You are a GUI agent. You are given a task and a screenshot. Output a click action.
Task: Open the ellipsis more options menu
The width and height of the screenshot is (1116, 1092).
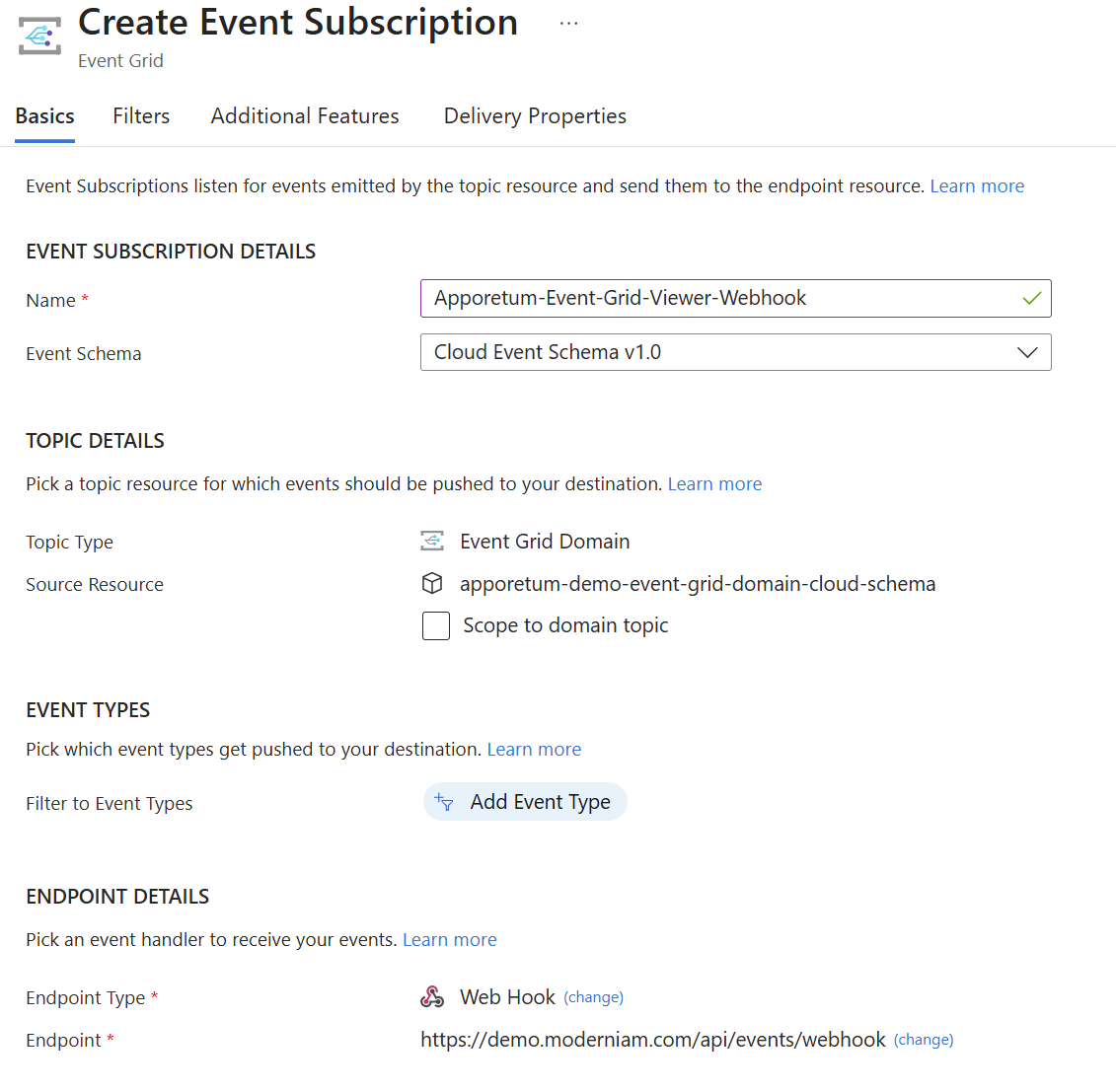tap(568, 24)
